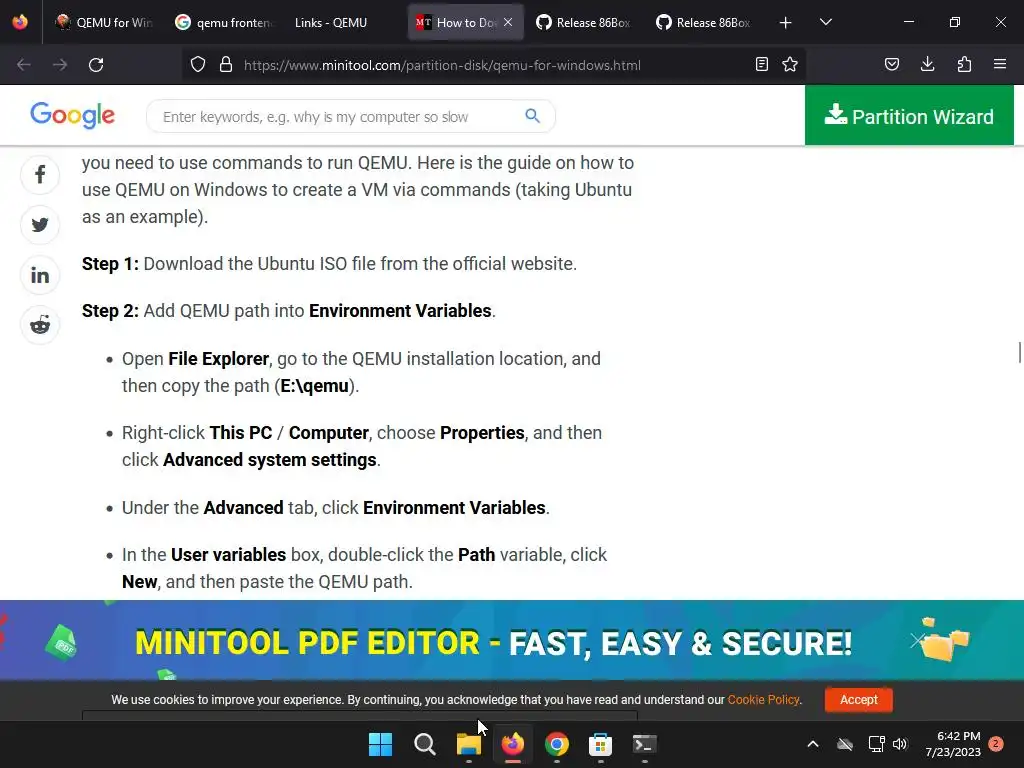This screenshot has width=1024, height=768.
Task: Click the 'Environment Variables' heading text in Step 2
Action: click(400, 311)
